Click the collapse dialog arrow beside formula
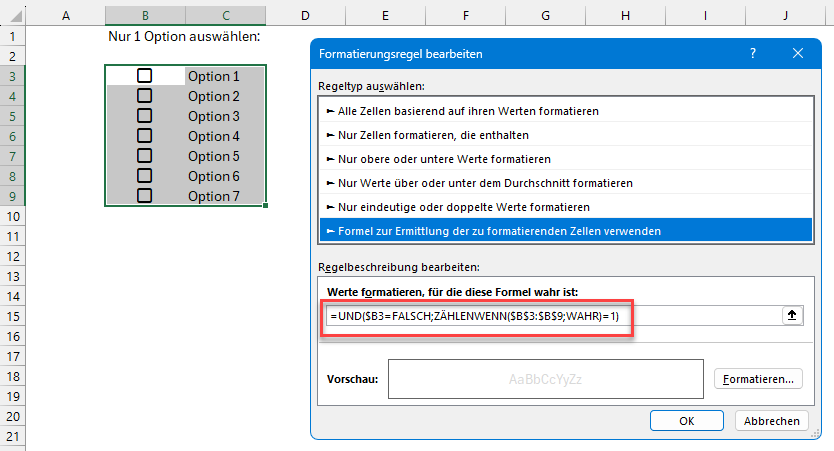The height and width of the screenshot is (451, 834). 793,315
